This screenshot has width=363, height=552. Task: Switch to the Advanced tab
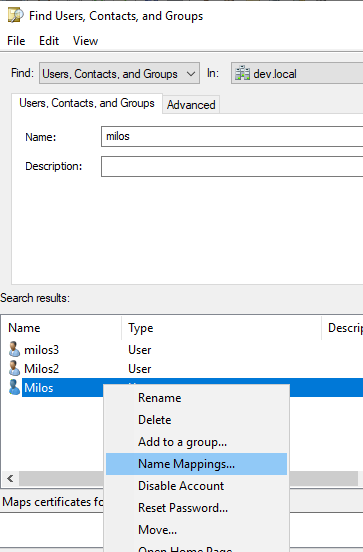(191, 105)
